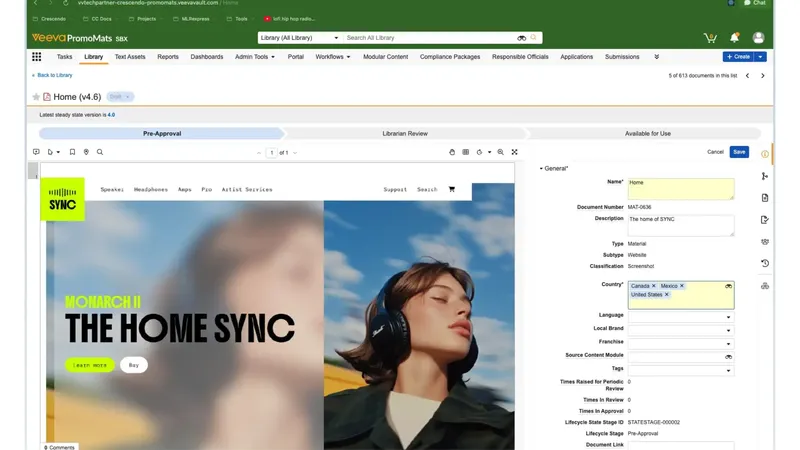Click the Name text field
The height and width of the screenshot is (450, 800).
pyautogui.click(x=681, y=189)
